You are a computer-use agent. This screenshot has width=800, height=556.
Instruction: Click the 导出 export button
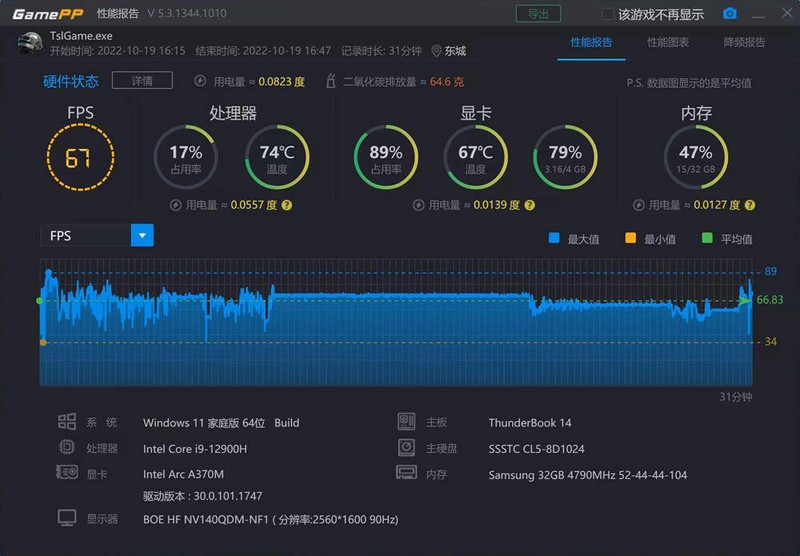pos(538,14)
